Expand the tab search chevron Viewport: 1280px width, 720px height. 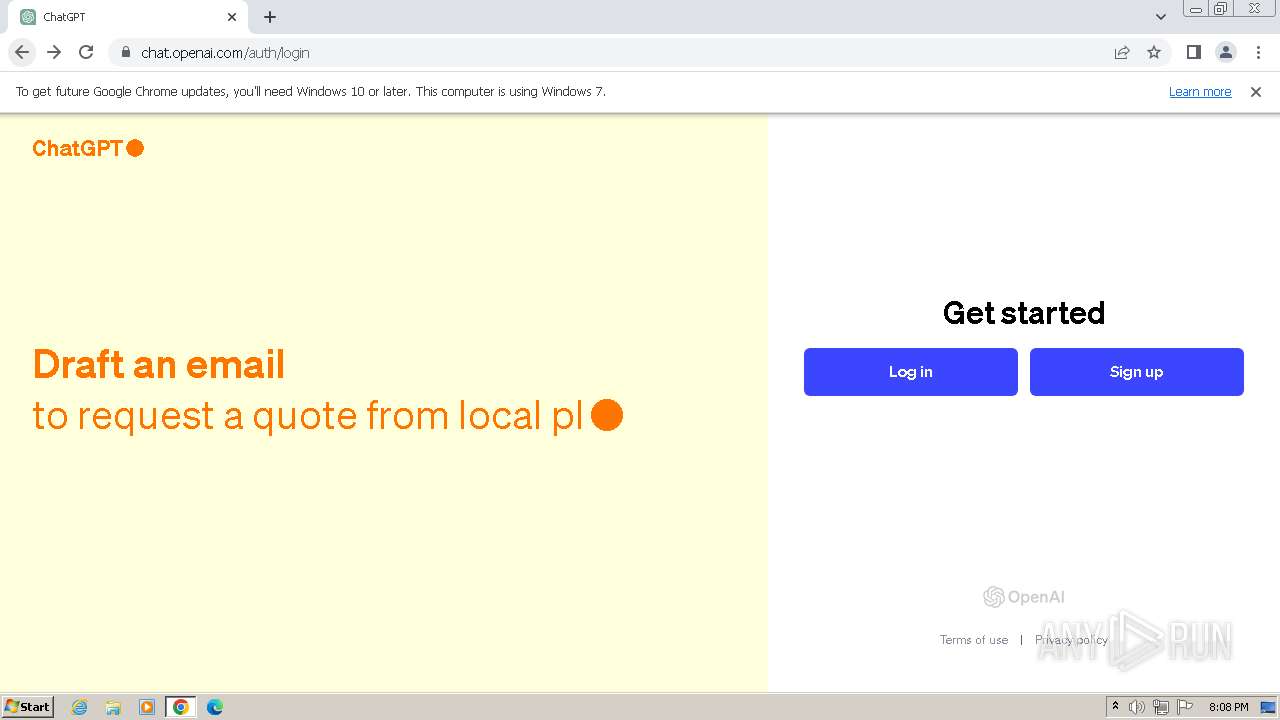tap(1160, 17)
